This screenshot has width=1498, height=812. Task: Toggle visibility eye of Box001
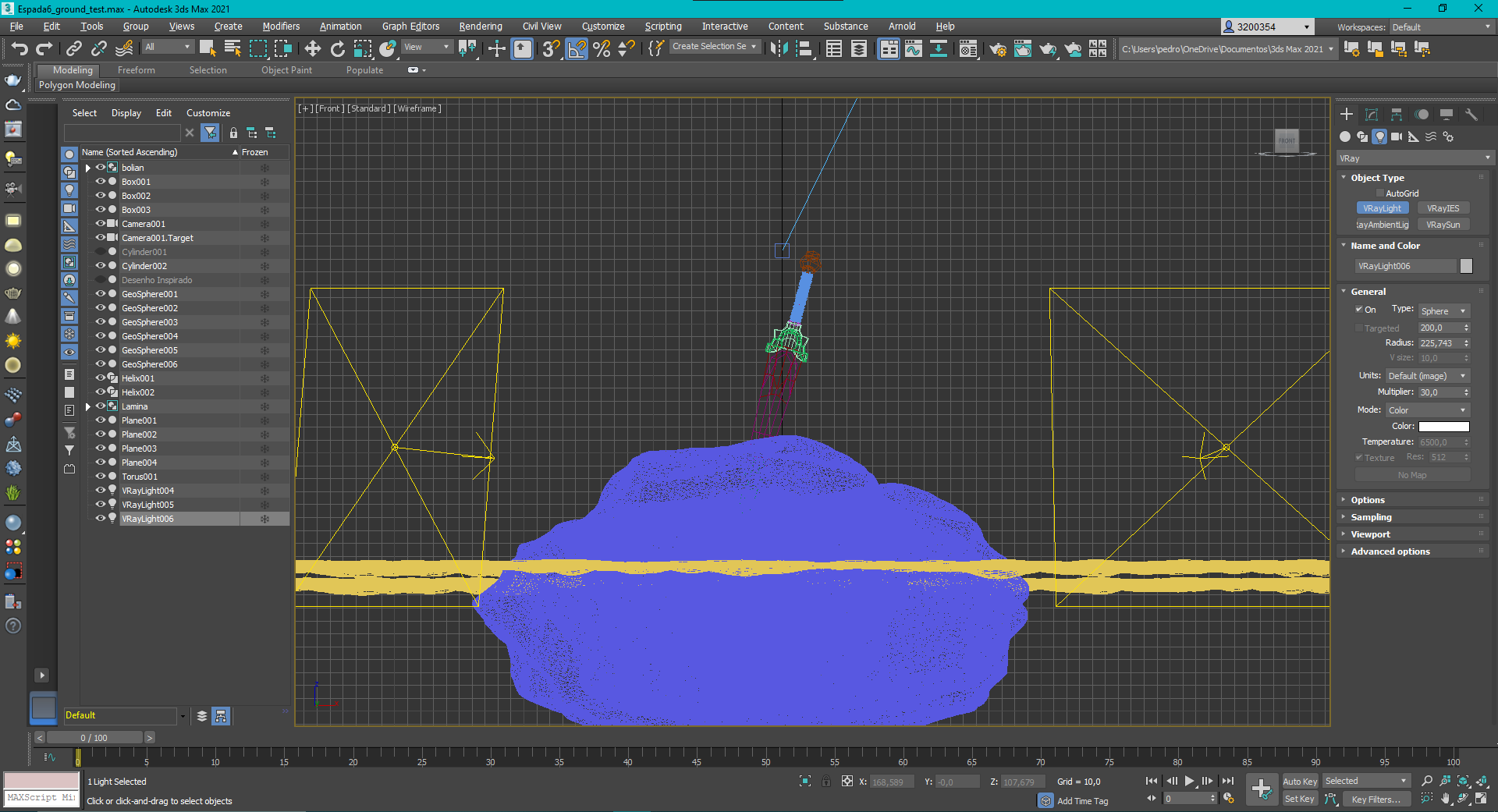[100, 182]
